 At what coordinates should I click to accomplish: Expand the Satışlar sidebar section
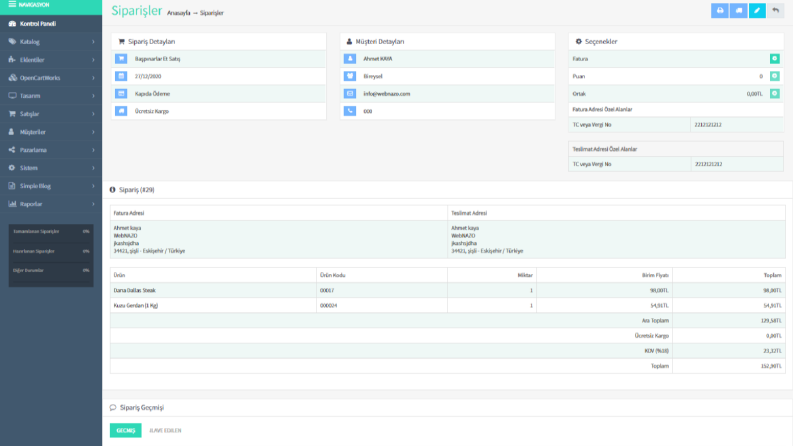(51, 114)
